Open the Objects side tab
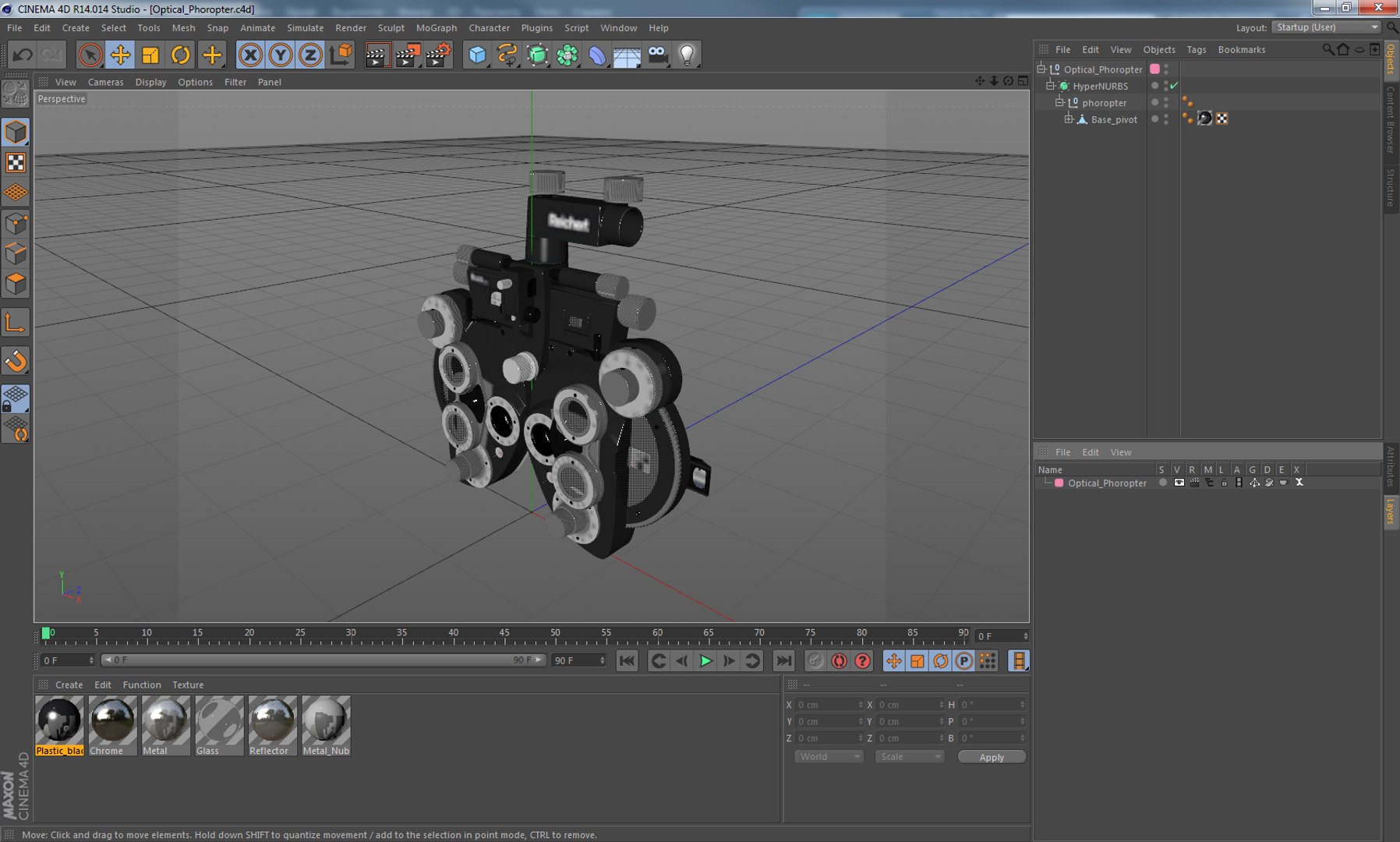The height and width of the screenshot is (842, 1400). point(1391,59)
